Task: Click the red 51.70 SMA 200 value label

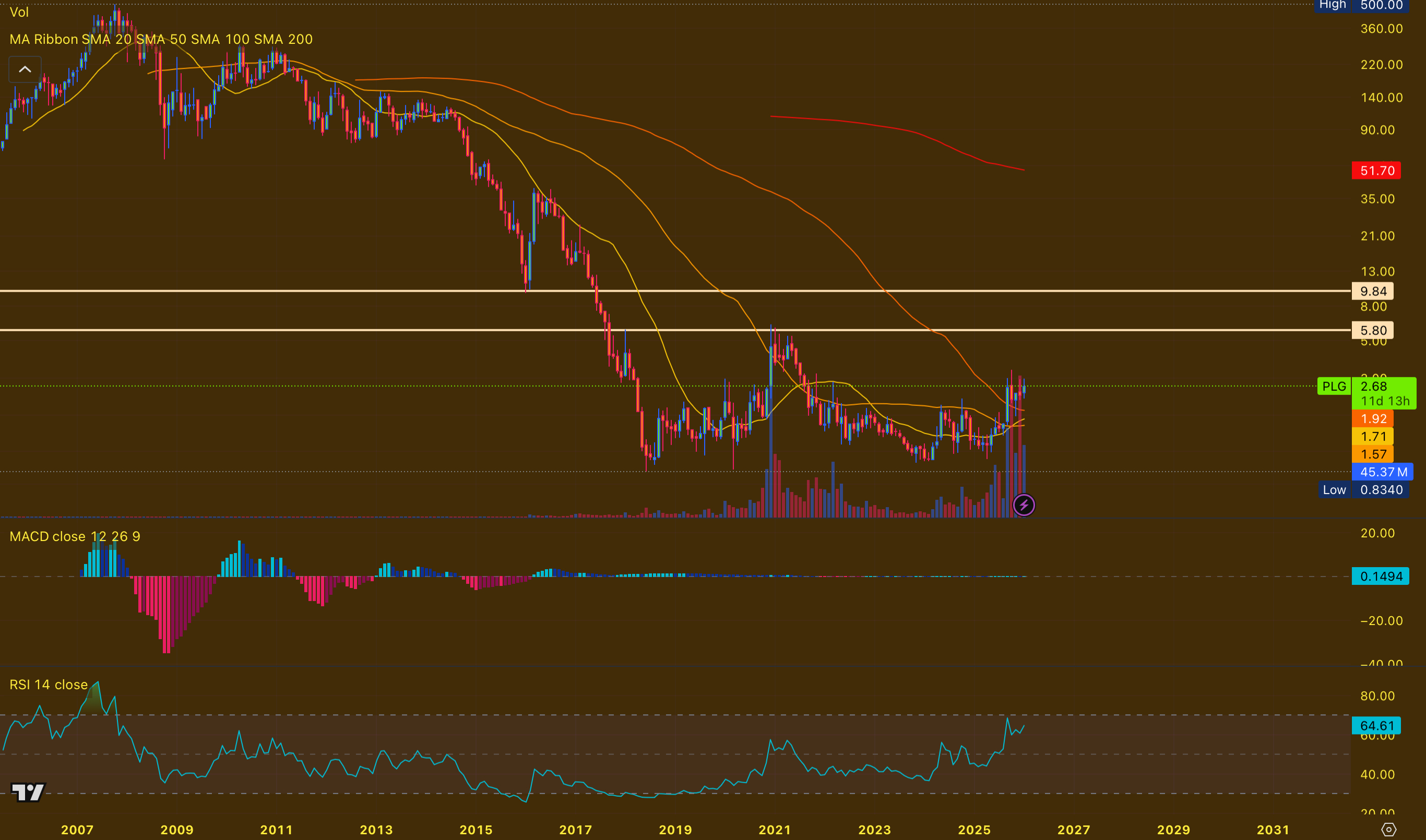Action: 1376,171
